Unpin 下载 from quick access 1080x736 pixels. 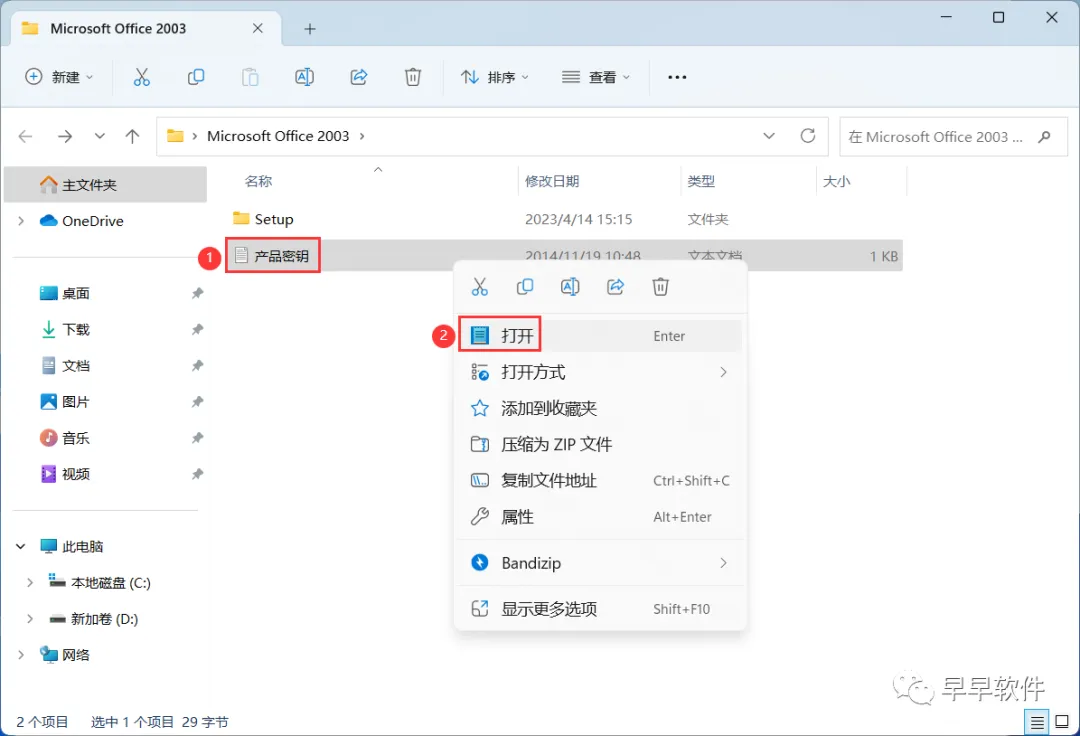(x=198, y=329)
